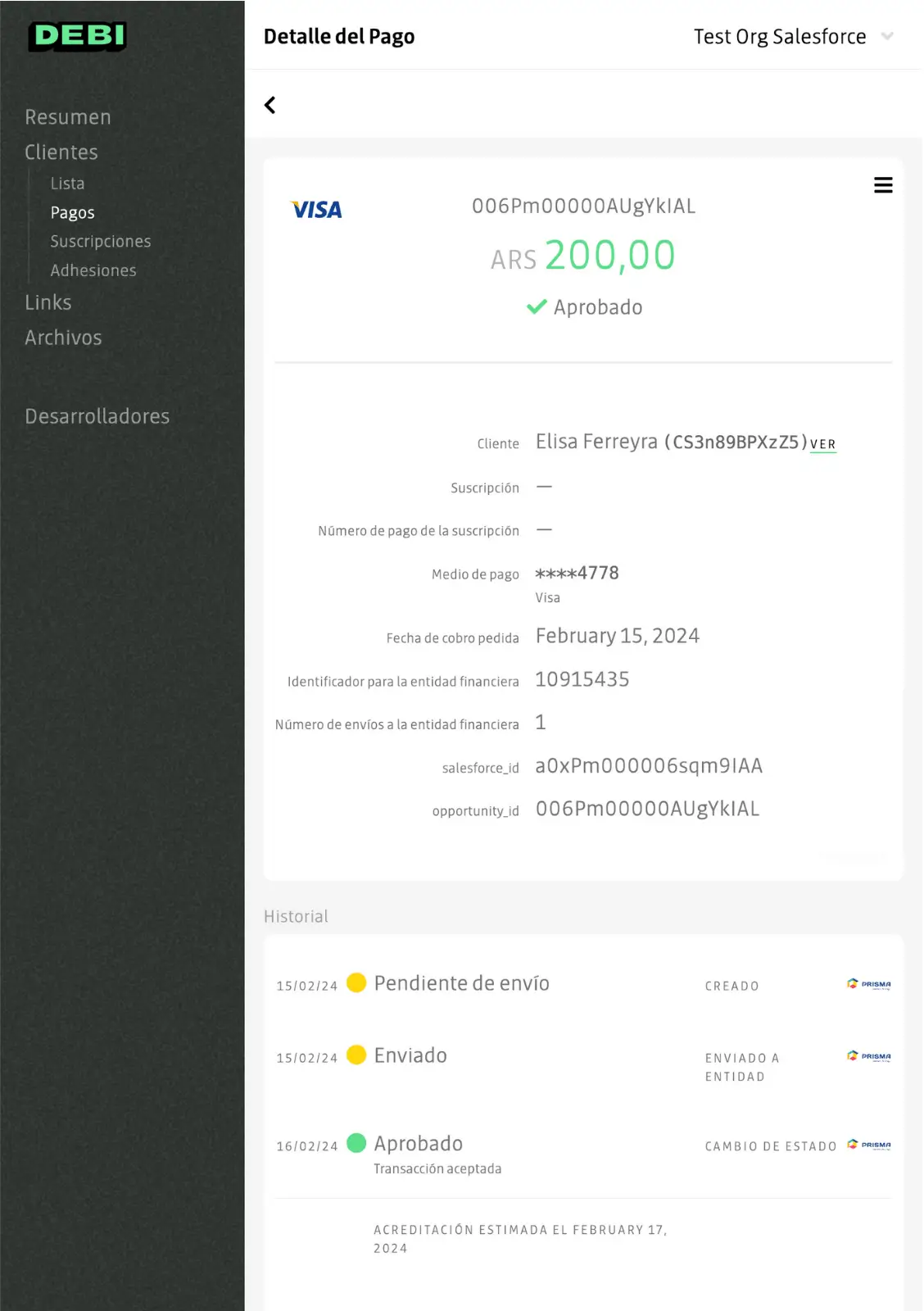Open the Desarrolladores section
The height and width of the screenshot is (1311, 924).
[97, 416]
